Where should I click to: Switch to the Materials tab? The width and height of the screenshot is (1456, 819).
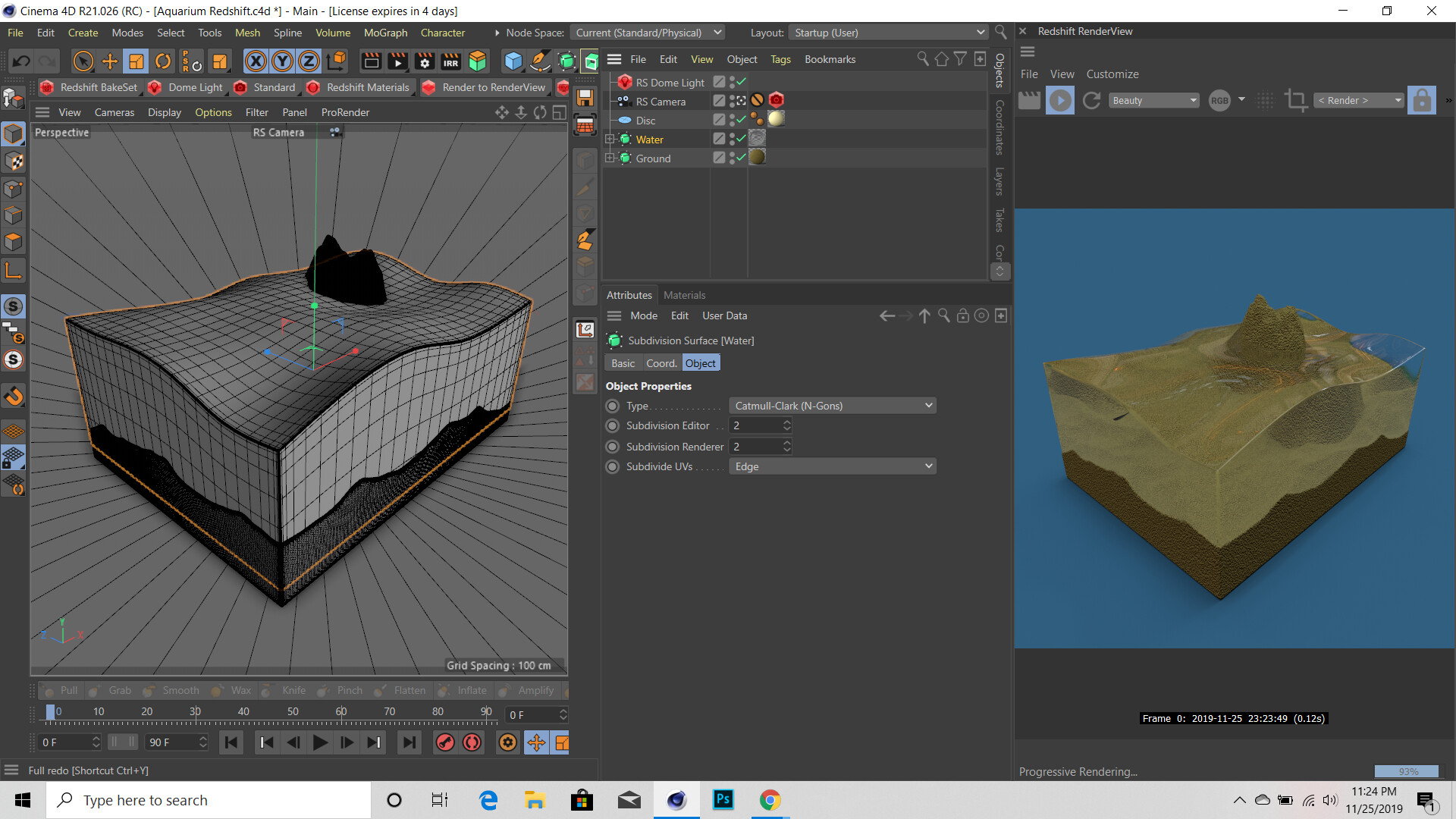tap(684, 295)
